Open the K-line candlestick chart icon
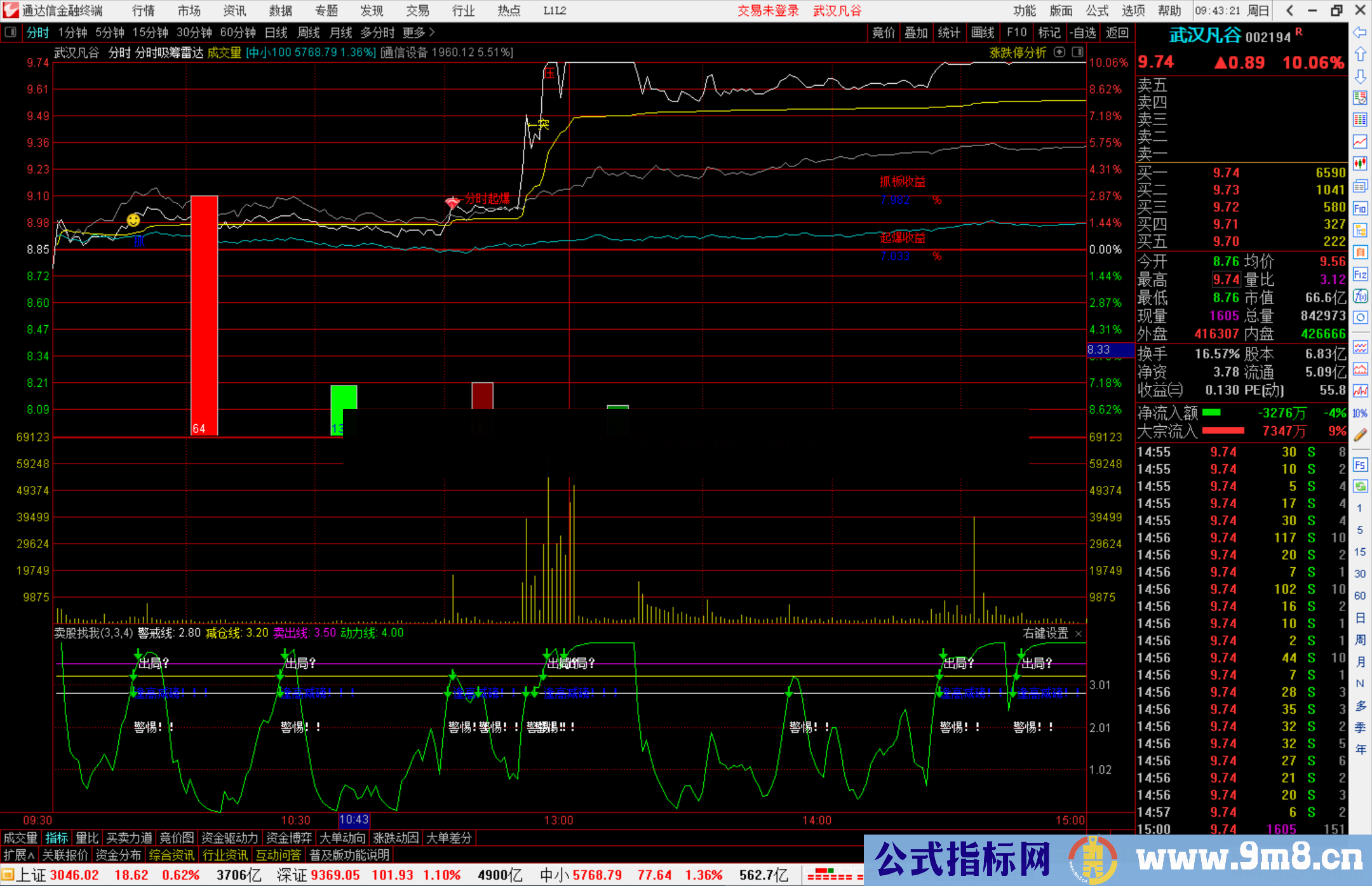This screenshot has width=1372, height=886. (1360, 164)
